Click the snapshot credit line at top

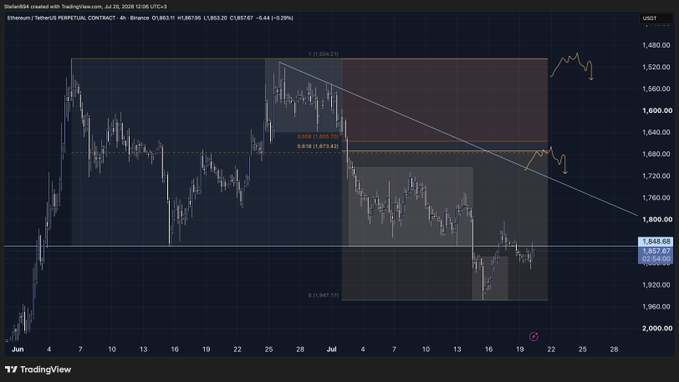(85, 6)
